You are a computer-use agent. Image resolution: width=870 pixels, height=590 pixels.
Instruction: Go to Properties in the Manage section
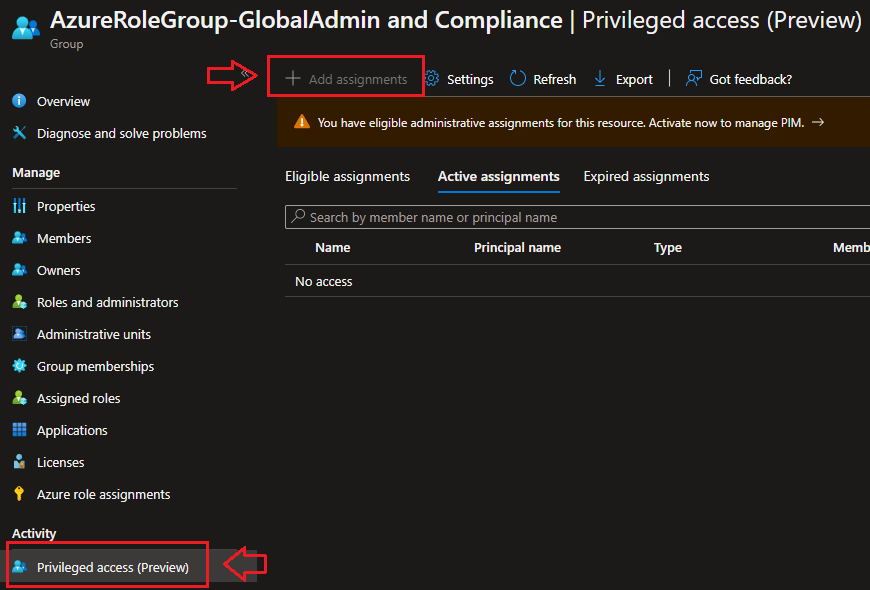[66, 206]
